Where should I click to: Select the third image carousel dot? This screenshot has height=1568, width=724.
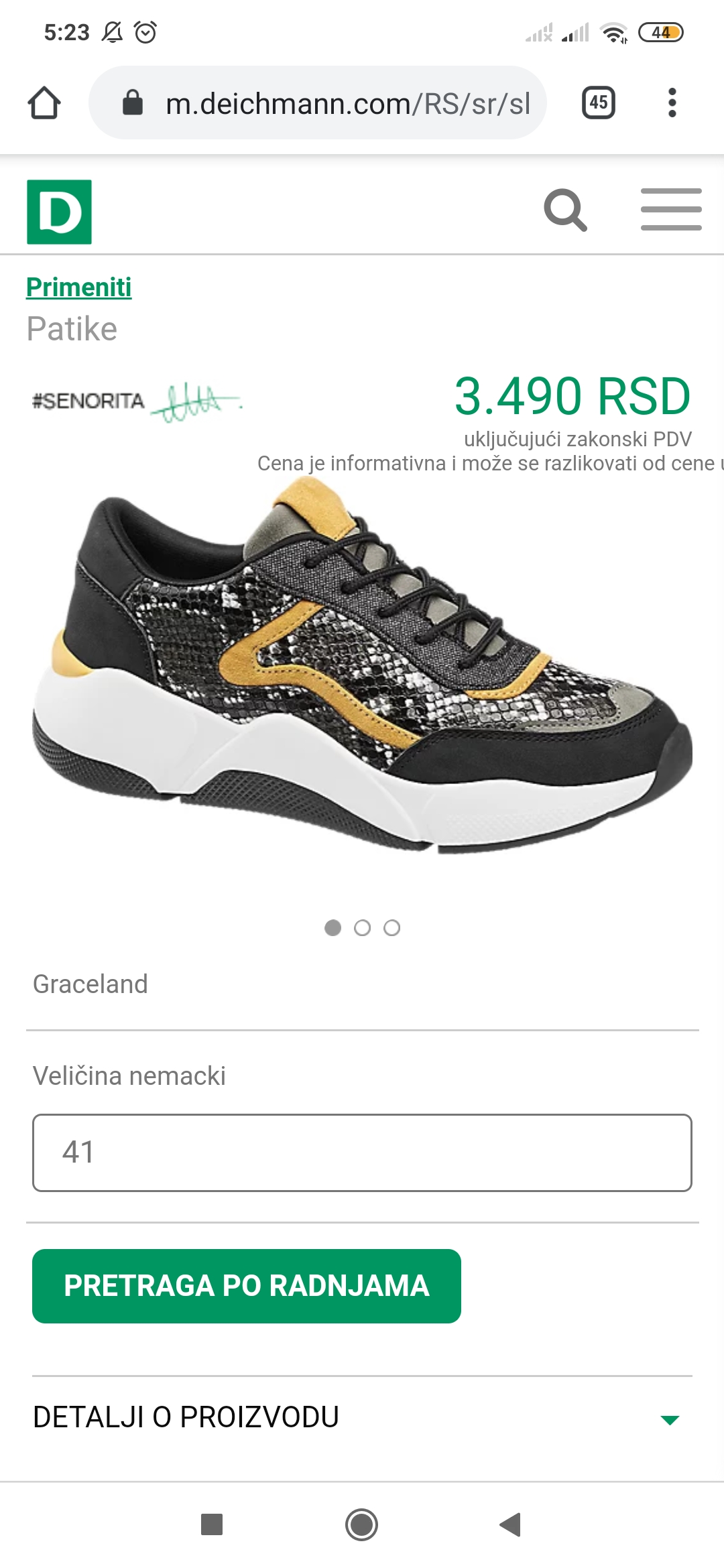pyautogui.click(x=391, y=927)
